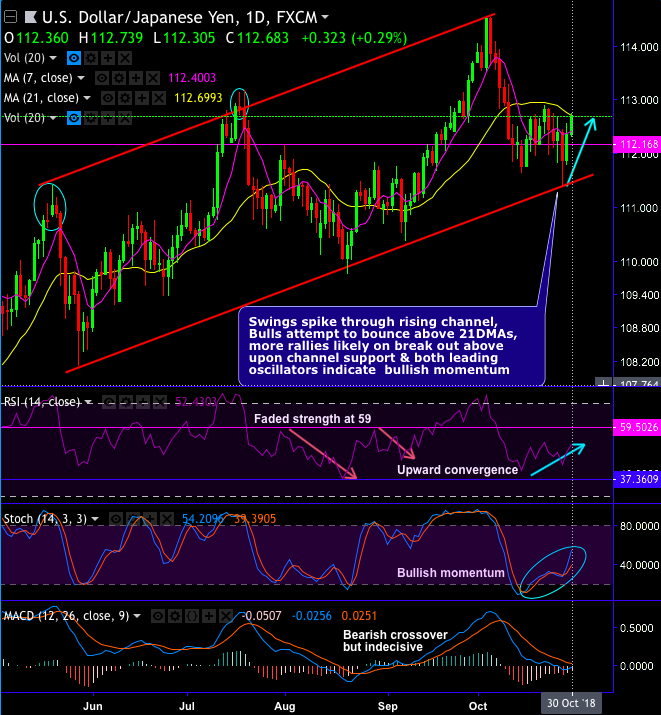
Task: Click the plus icon beside 107.764 on price axis
Action: click(x=603, y=383)
